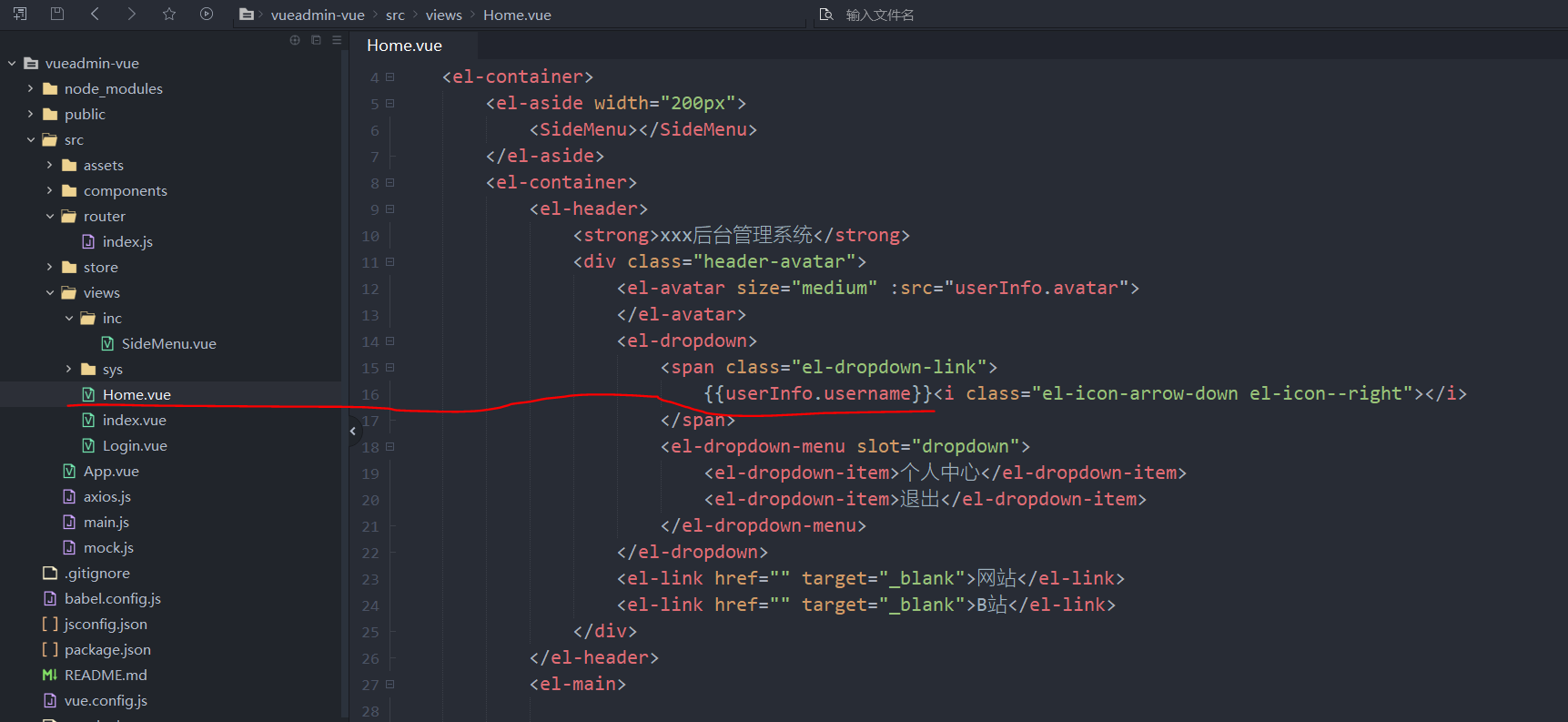The image size is (1568, 722).
Task: Click the locate-current-file icon in explorer header
Action: [295, 40]
